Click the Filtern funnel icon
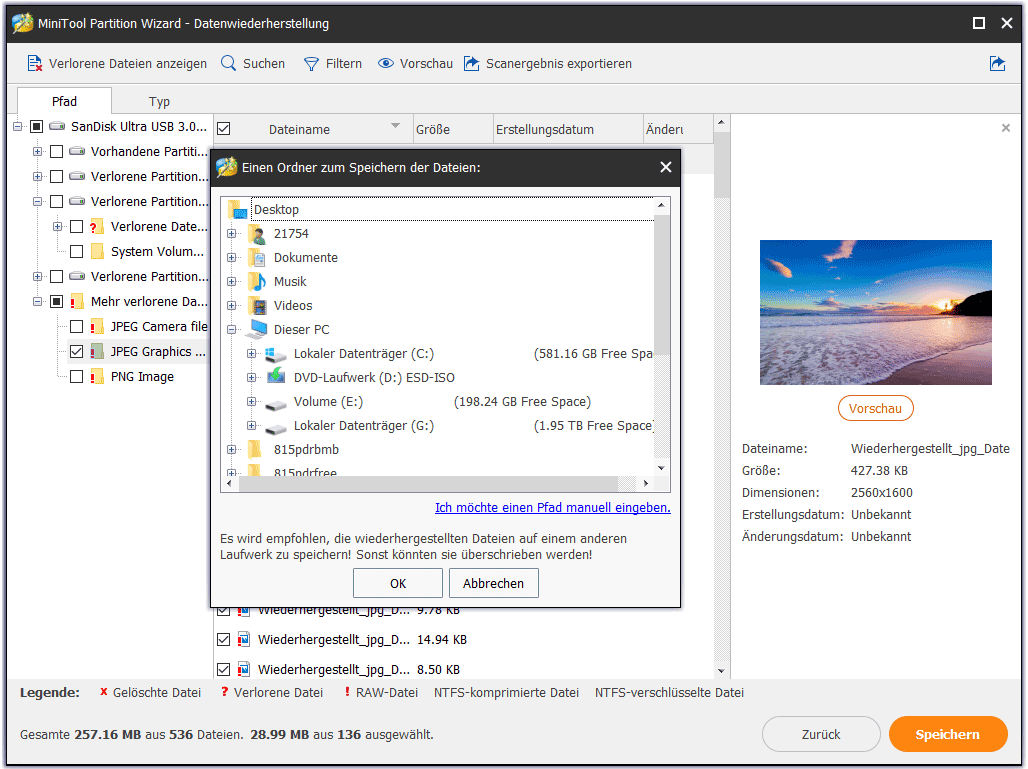This screenshot has height=769, width=1028. [x=311, y=64]
